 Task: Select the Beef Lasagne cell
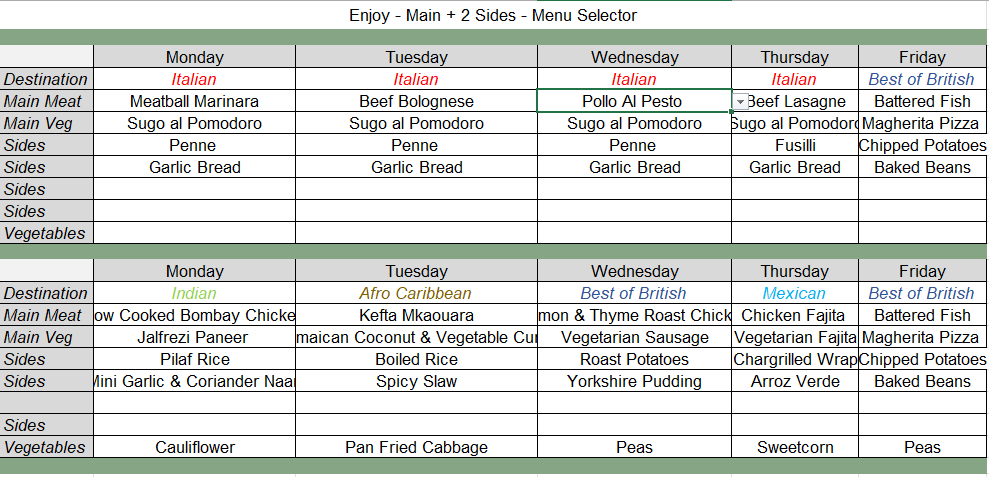click(797, 101)
